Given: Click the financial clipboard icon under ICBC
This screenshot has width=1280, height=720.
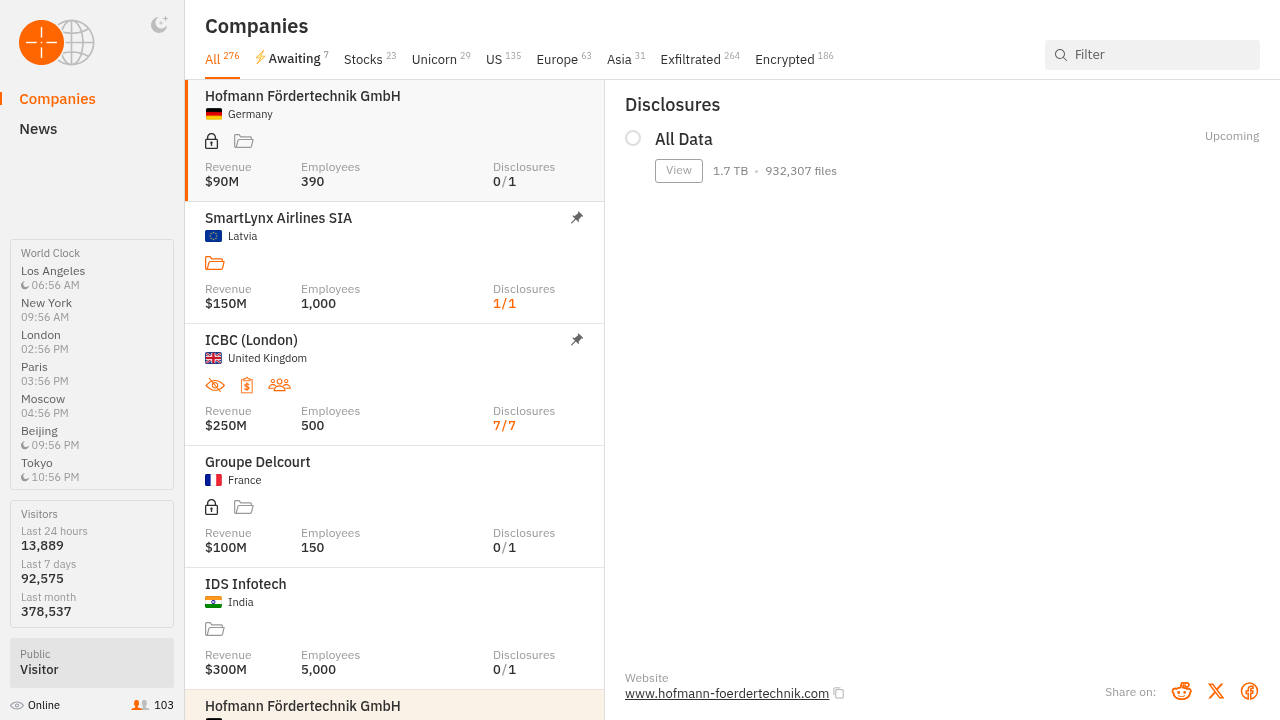Looking at the screenshot, I should pyautogui.click(x=247, y=385).
